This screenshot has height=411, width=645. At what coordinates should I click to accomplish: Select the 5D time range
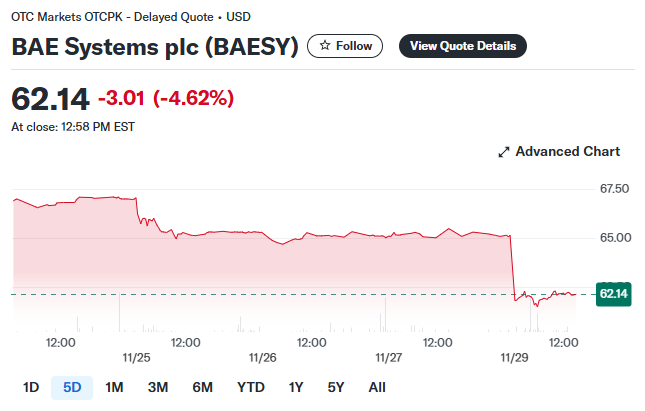coord(72,388)
